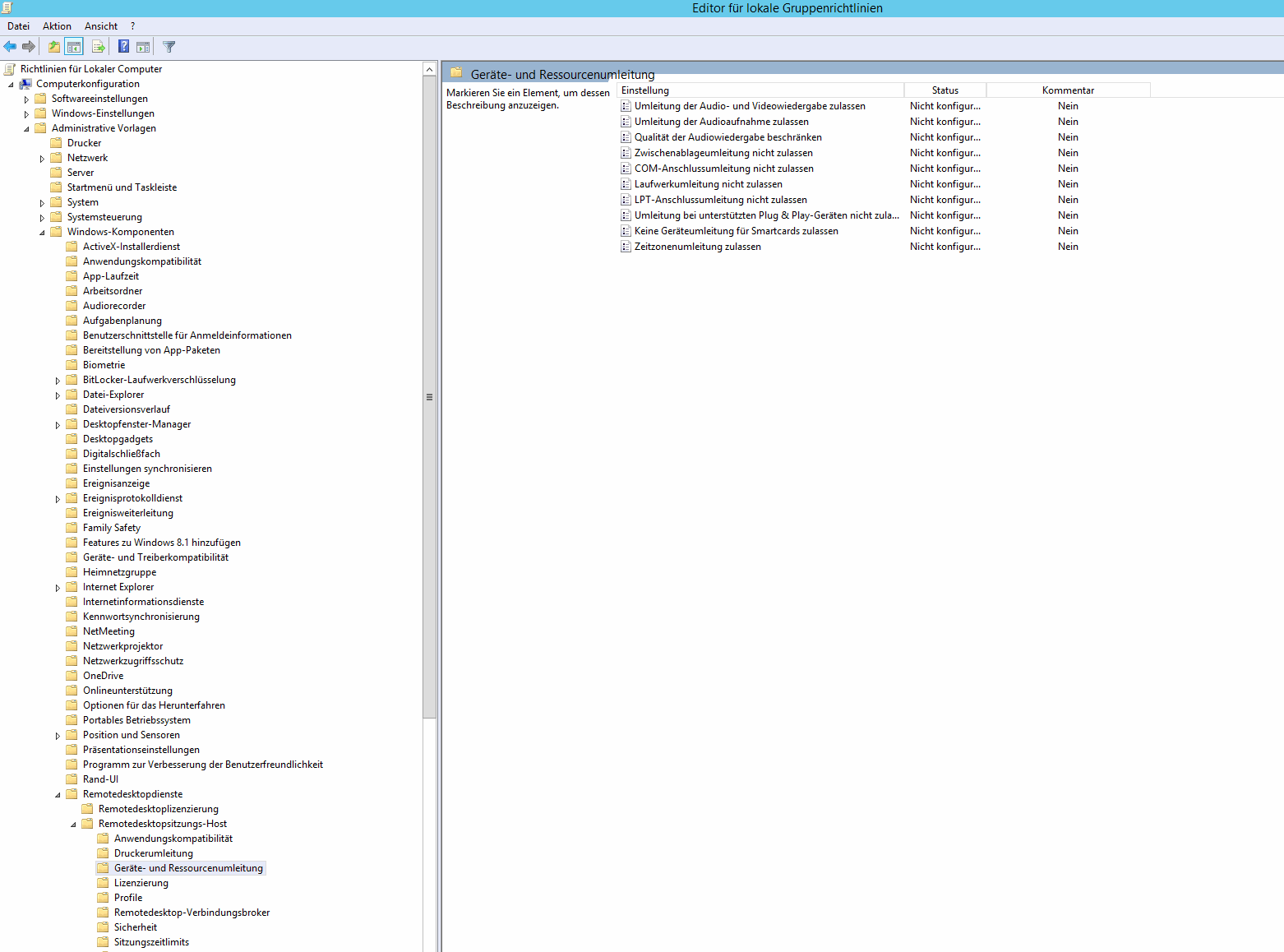The image size is (1284, 952).
Task: Expand the Windows-Einstellungen node
Action: click(26, 114)
